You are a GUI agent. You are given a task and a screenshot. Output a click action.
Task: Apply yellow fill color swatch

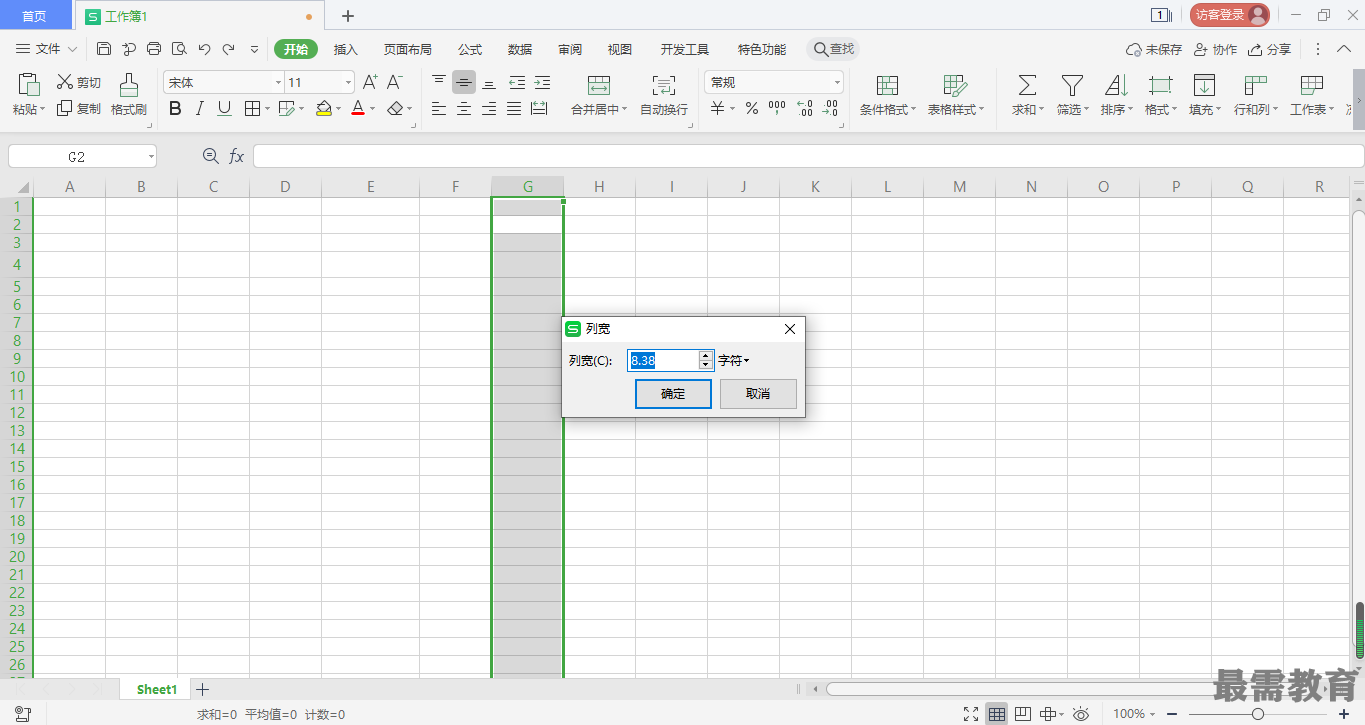click(324, 109)
